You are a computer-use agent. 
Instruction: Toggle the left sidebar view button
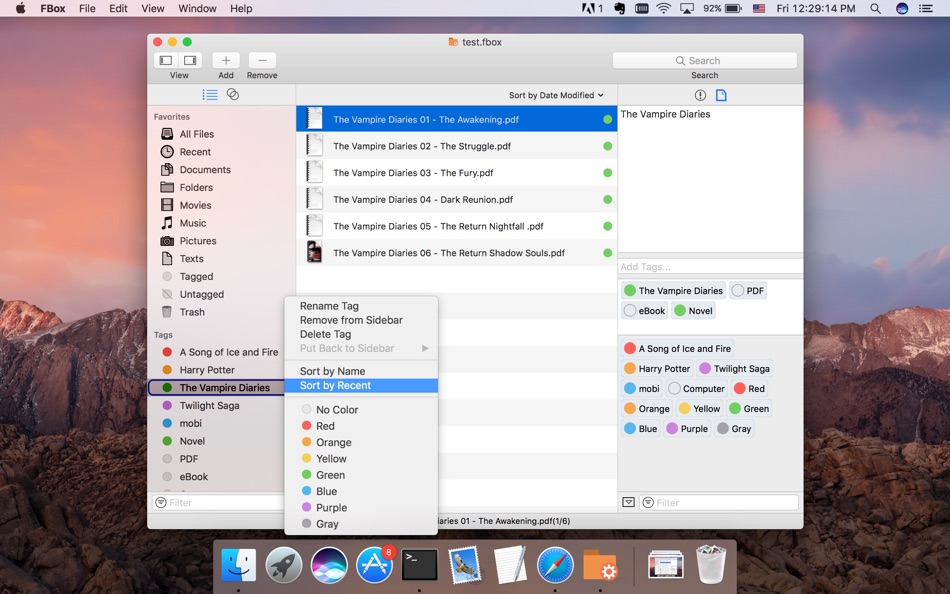(x=166, y=60)
